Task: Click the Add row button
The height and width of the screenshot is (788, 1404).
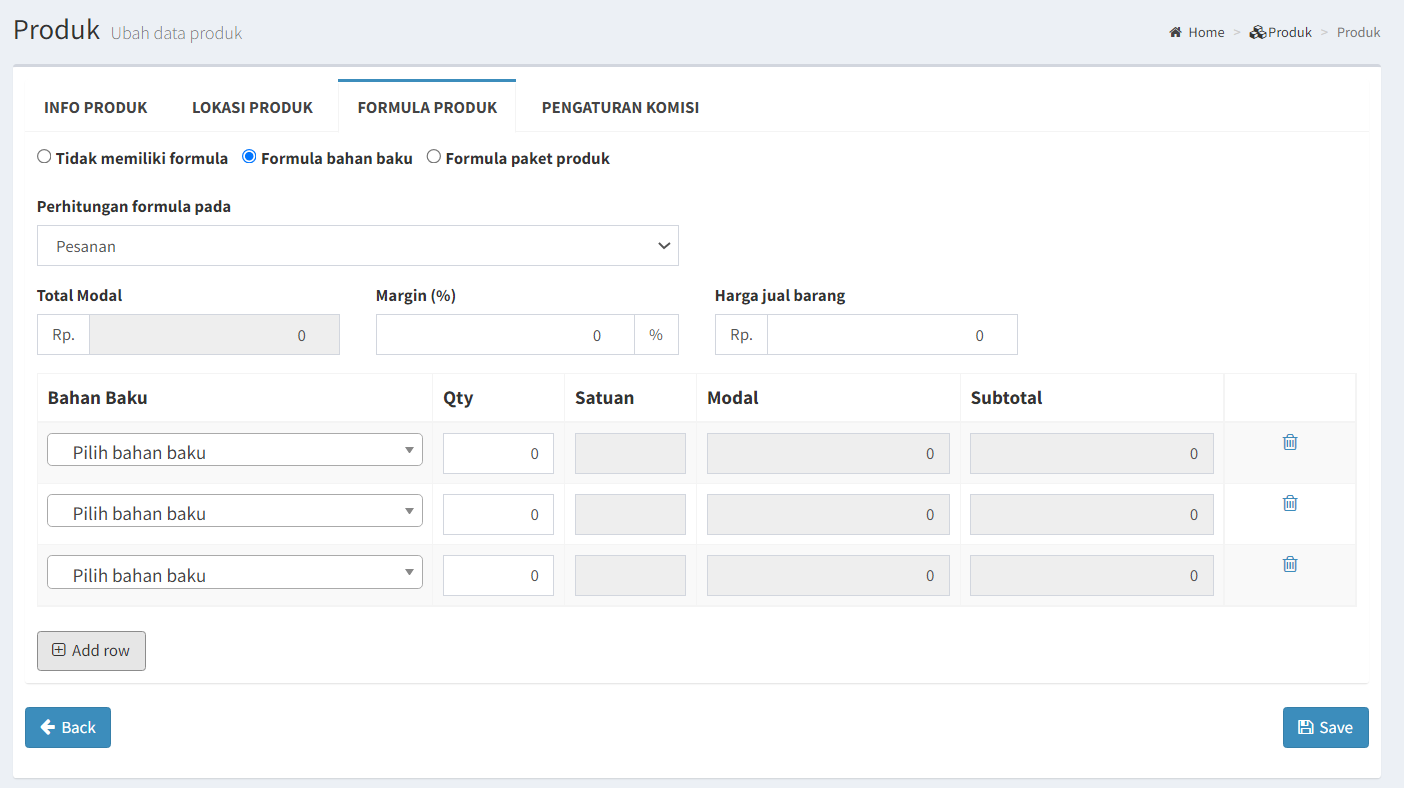Action: pos(91,650)
